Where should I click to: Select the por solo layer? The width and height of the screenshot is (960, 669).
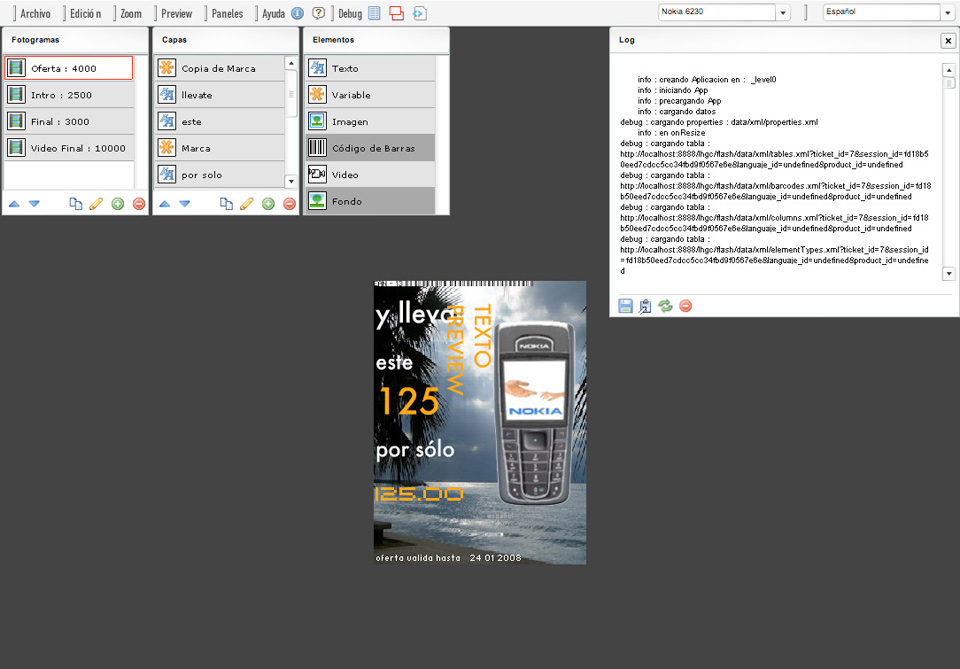point(220,174)
